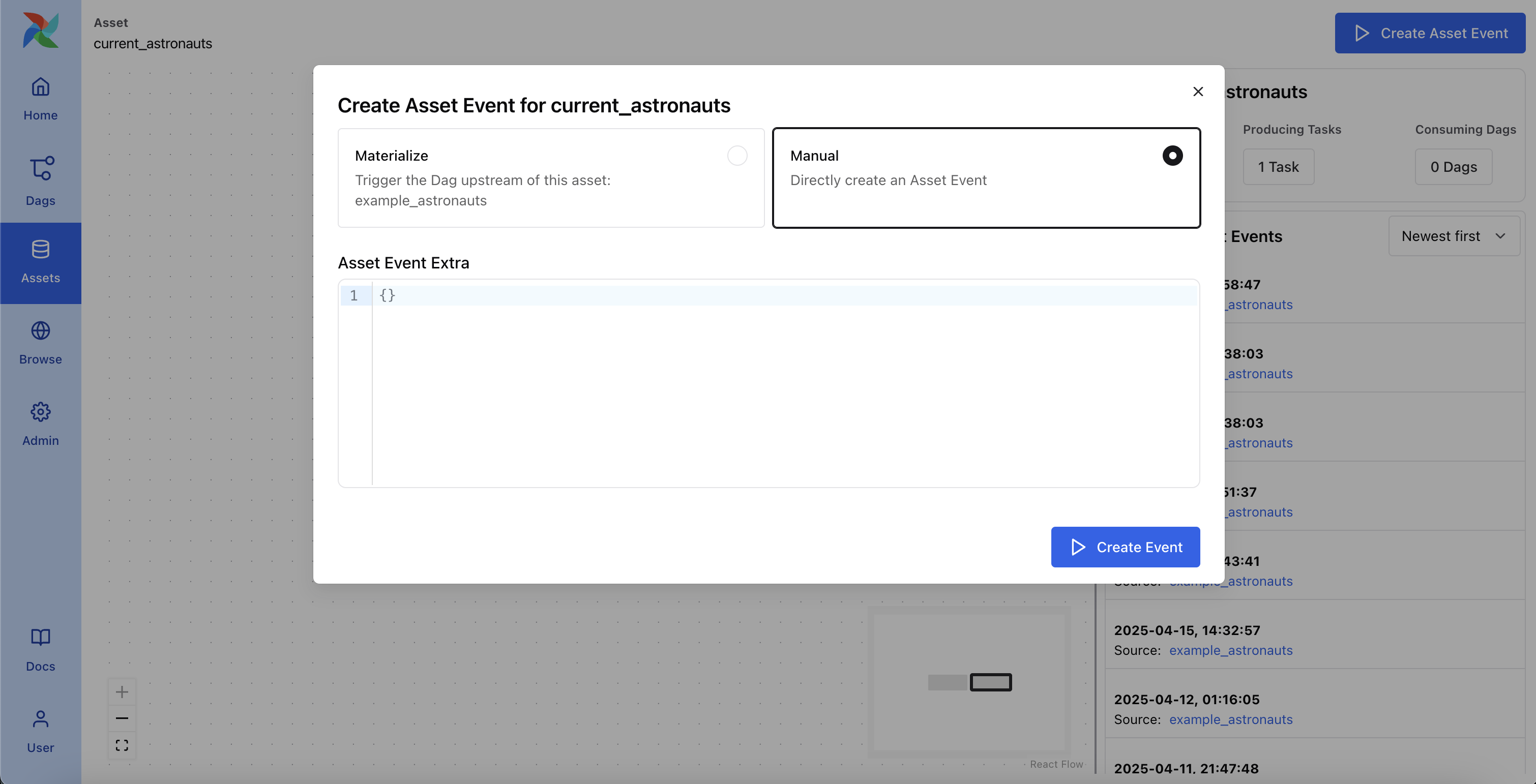Click the 1 Task producing tasks button
Viewport: 1536px width, 784px height.
1279,167
